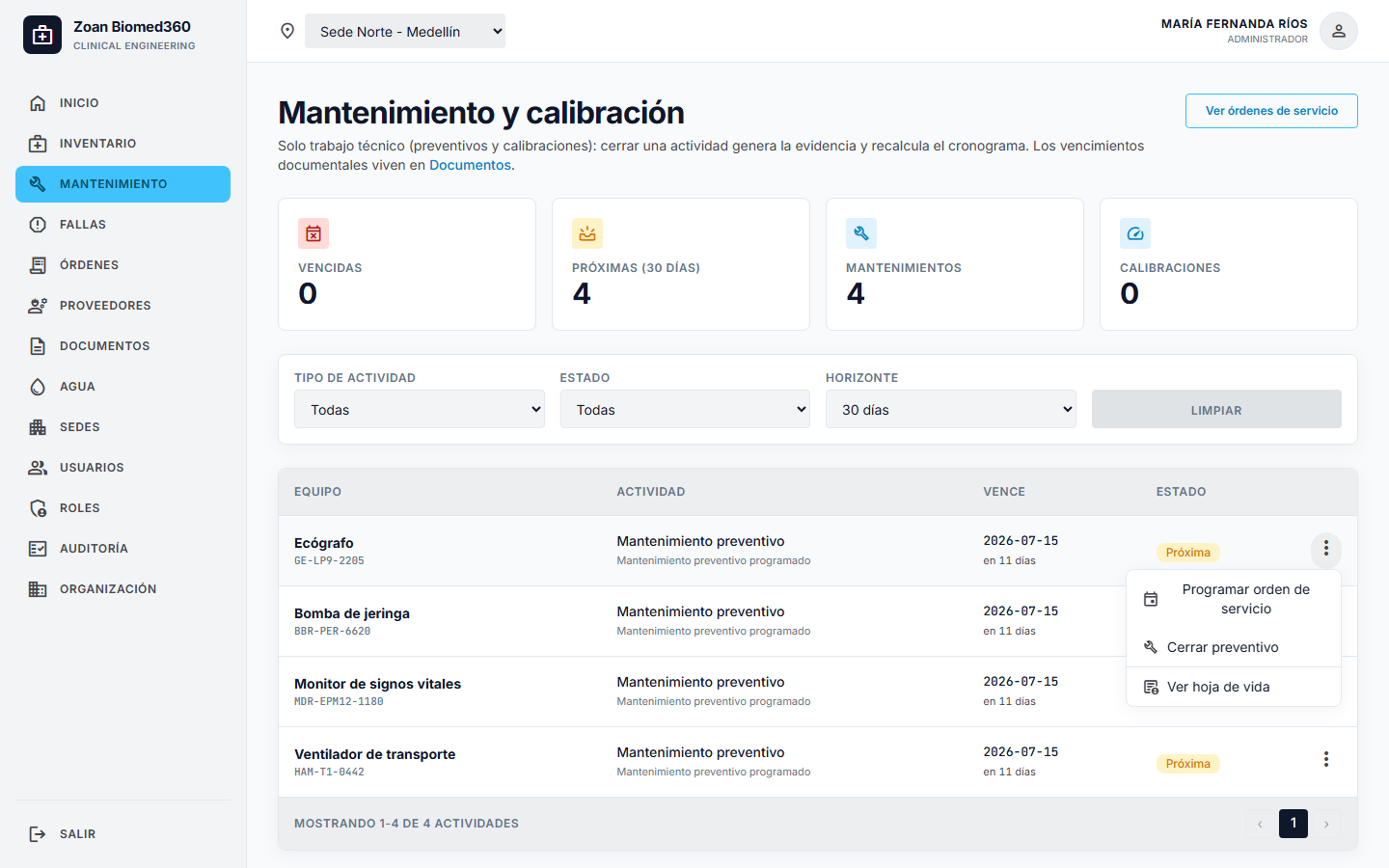Click the Vence column header
The height and width of the screenshot is (868, 1389).
[x=1004, y=492]
